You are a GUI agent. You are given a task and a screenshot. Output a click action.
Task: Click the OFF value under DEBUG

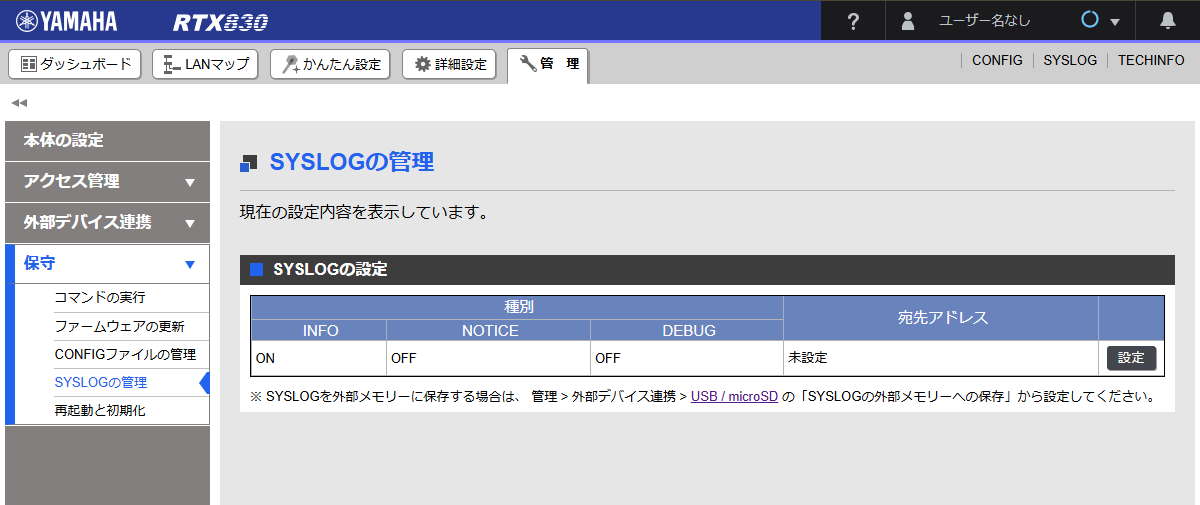(608, 358)
